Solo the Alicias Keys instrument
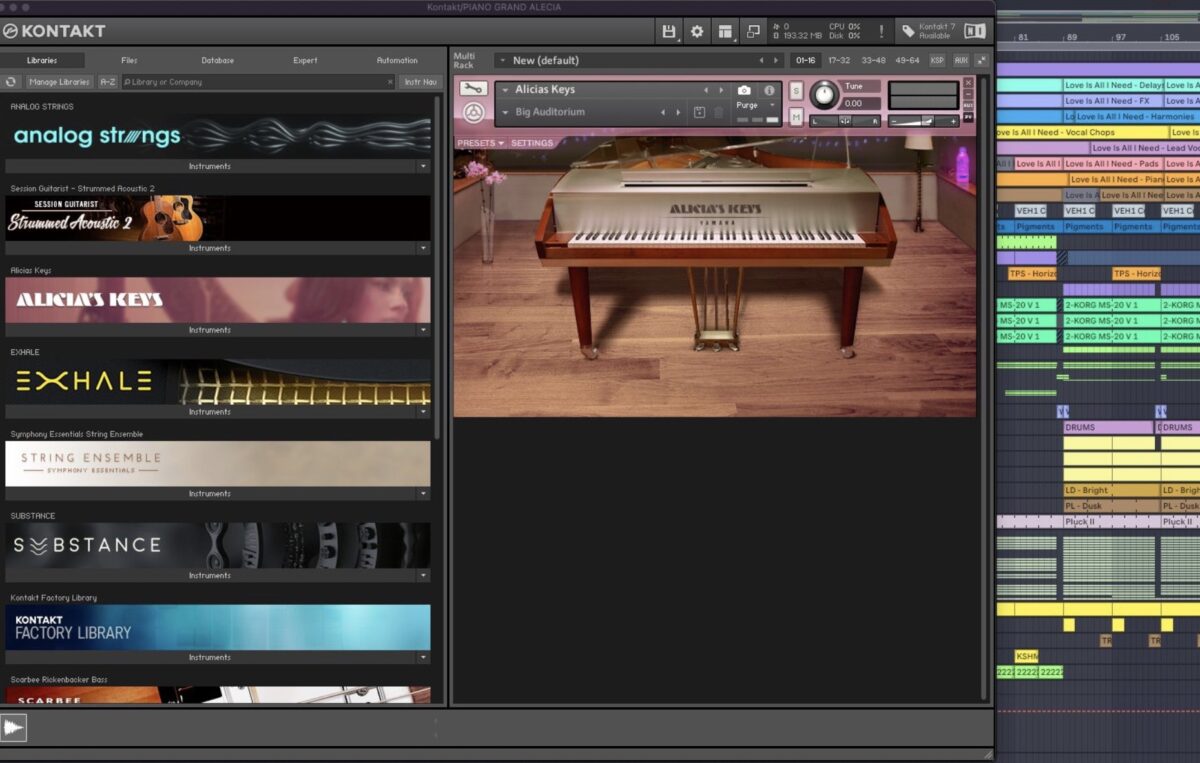Viewport: 1200px width, 763px height. [x=796, y=90]
